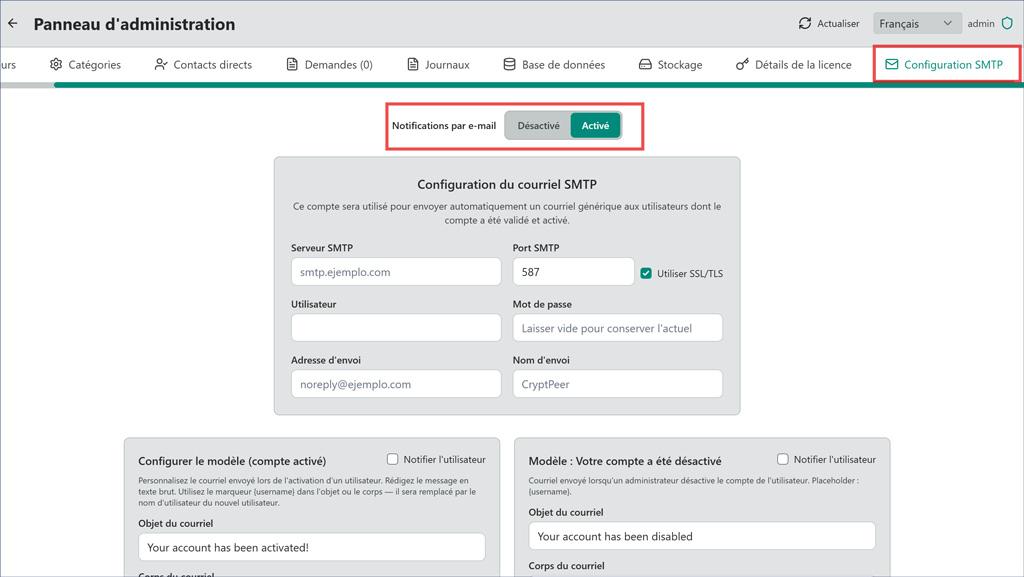Open the Français language dropdown

917,23
